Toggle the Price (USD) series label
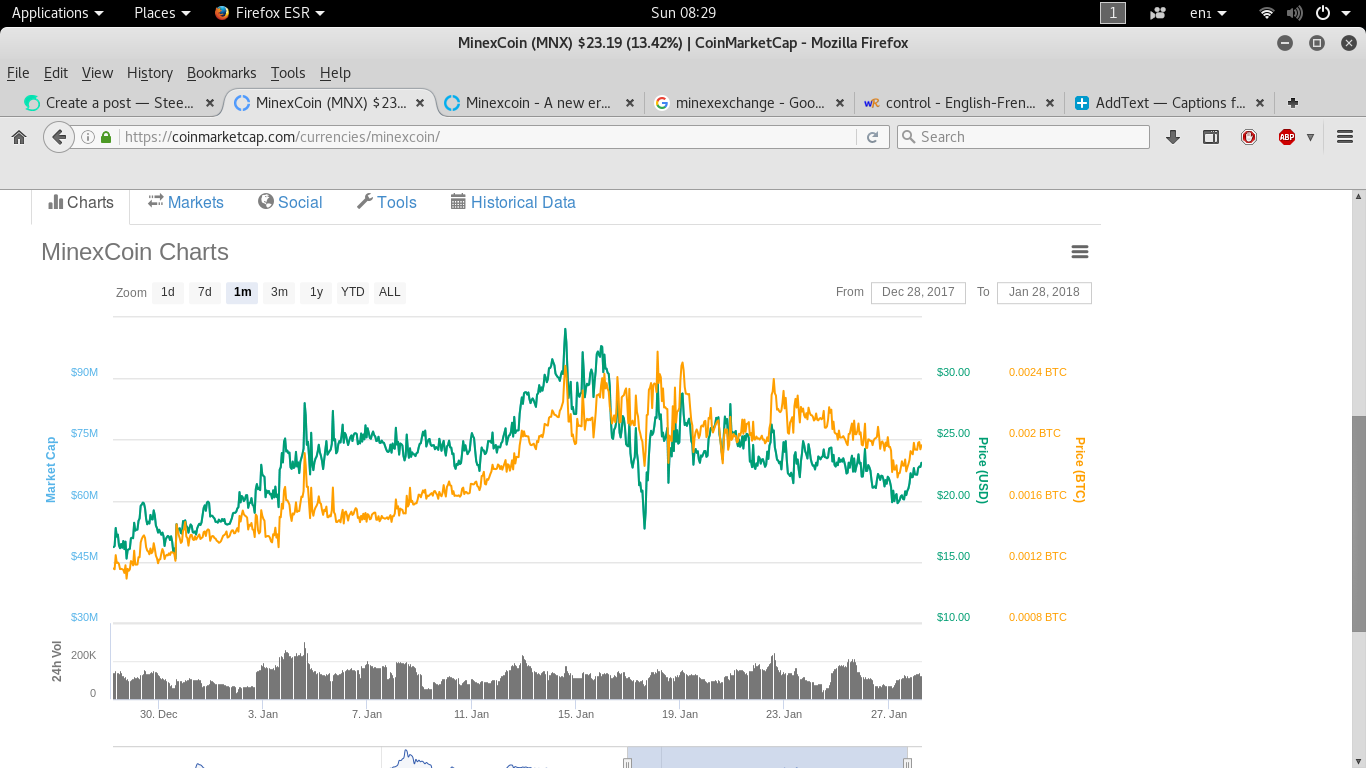This screenshot has height=768, width=1366. 983,470
